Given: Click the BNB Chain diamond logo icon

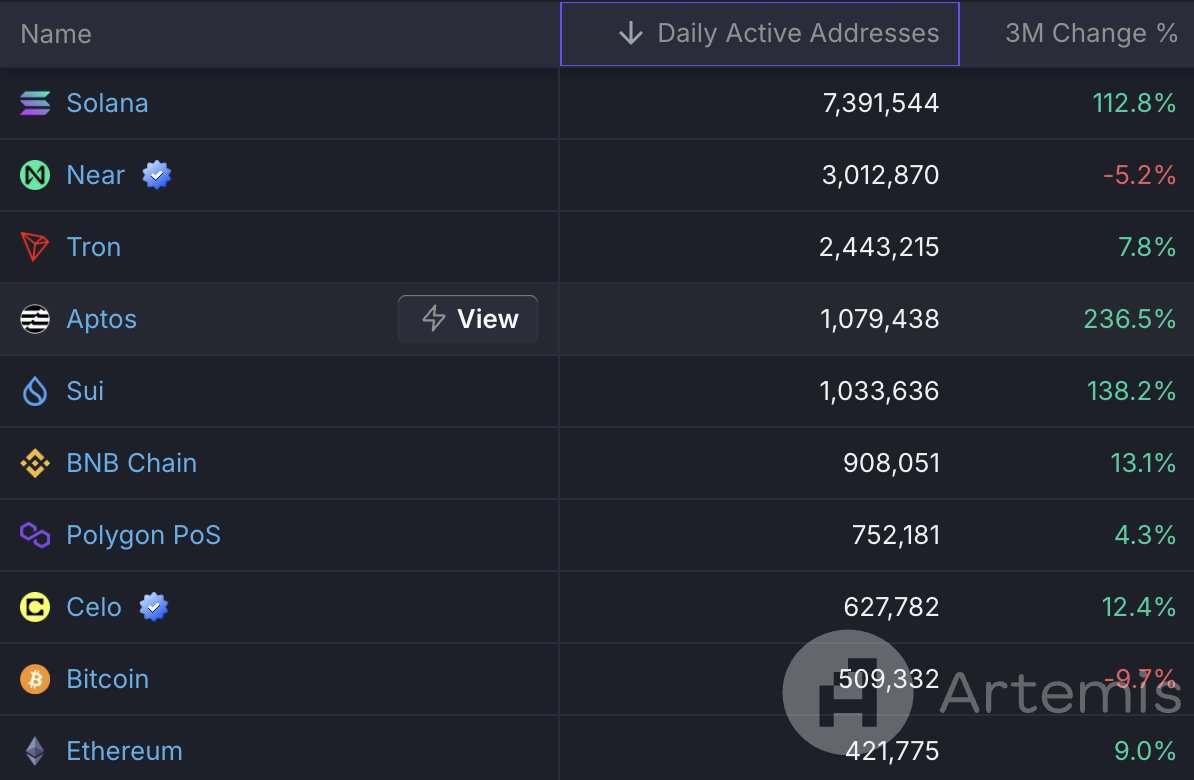Looking at the screenshot, I should coord(33,463).
